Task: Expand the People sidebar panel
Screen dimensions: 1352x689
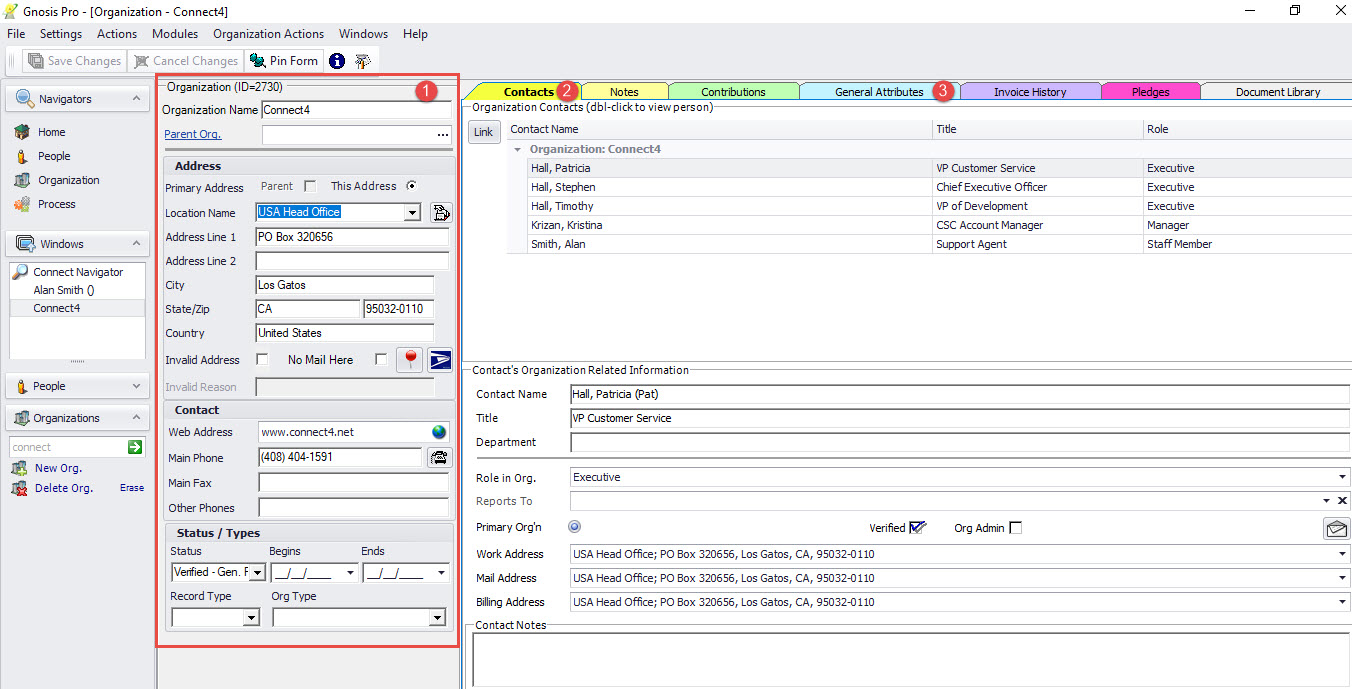Action: coord(137,386)
